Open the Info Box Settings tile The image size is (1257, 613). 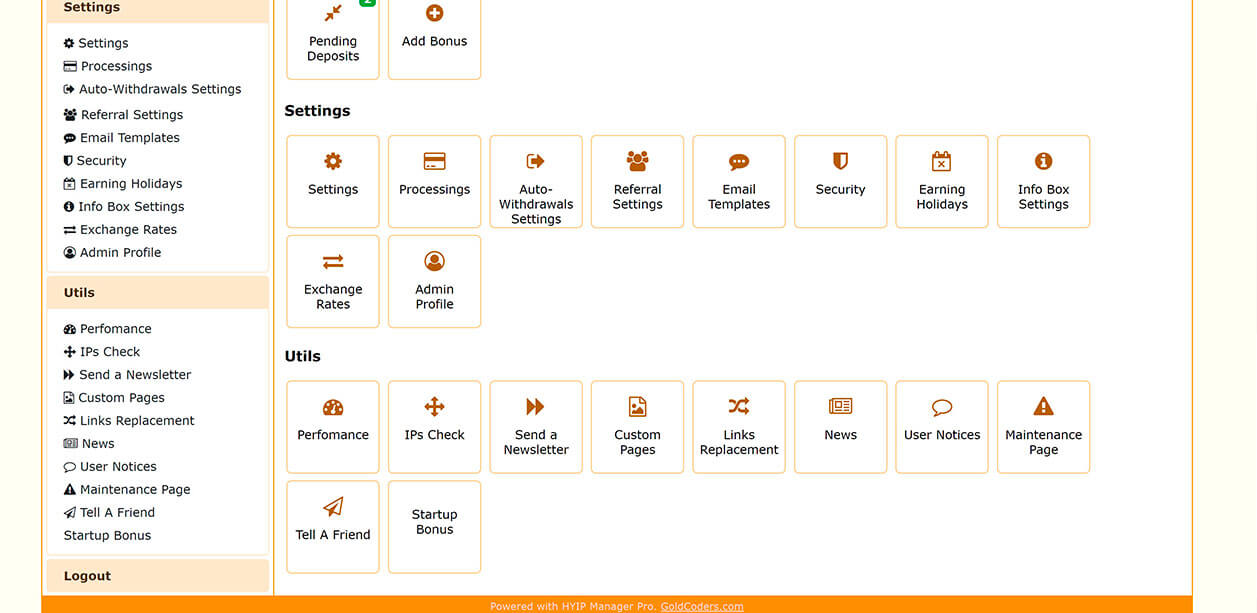(1043, 182)
